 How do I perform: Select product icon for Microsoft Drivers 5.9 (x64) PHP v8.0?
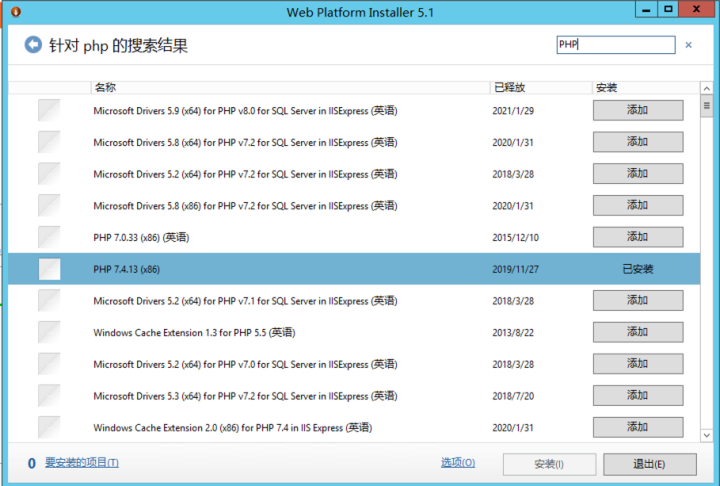click(x=49, y=110)
